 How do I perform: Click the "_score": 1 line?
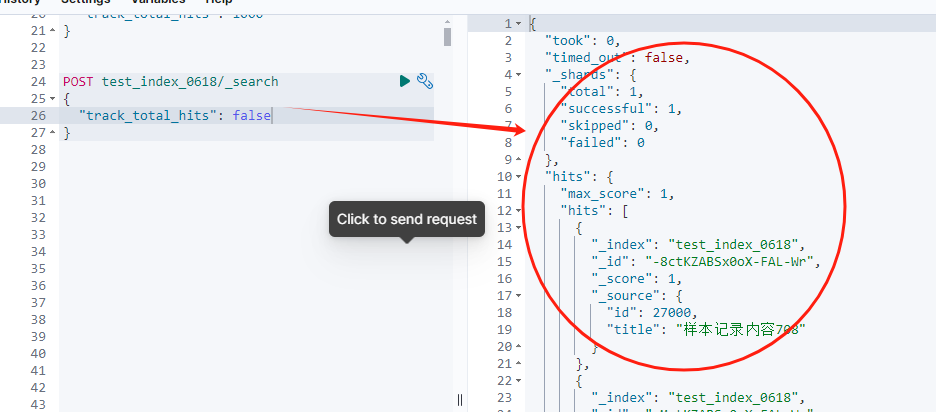pos(637,278)
